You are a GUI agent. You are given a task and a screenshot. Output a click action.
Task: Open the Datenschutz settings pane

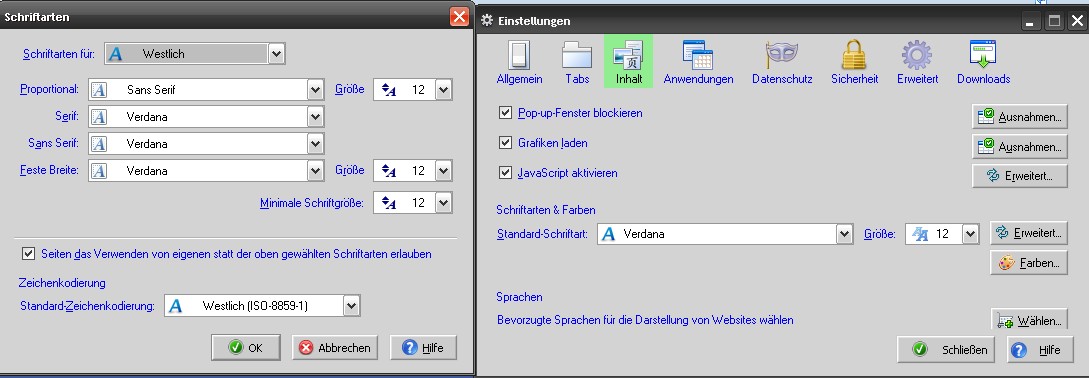click(x=782, y=63)
